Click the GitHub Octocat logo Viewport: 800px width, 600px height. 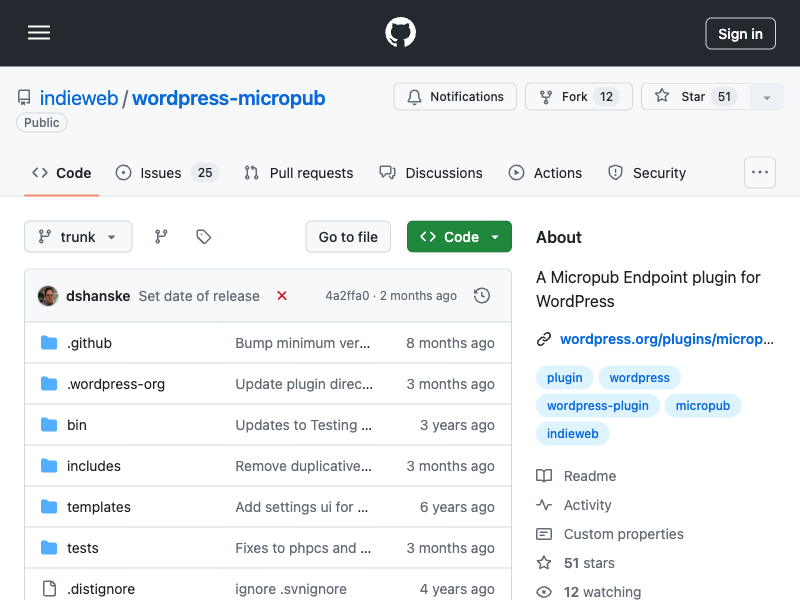(x=400, y=33)
